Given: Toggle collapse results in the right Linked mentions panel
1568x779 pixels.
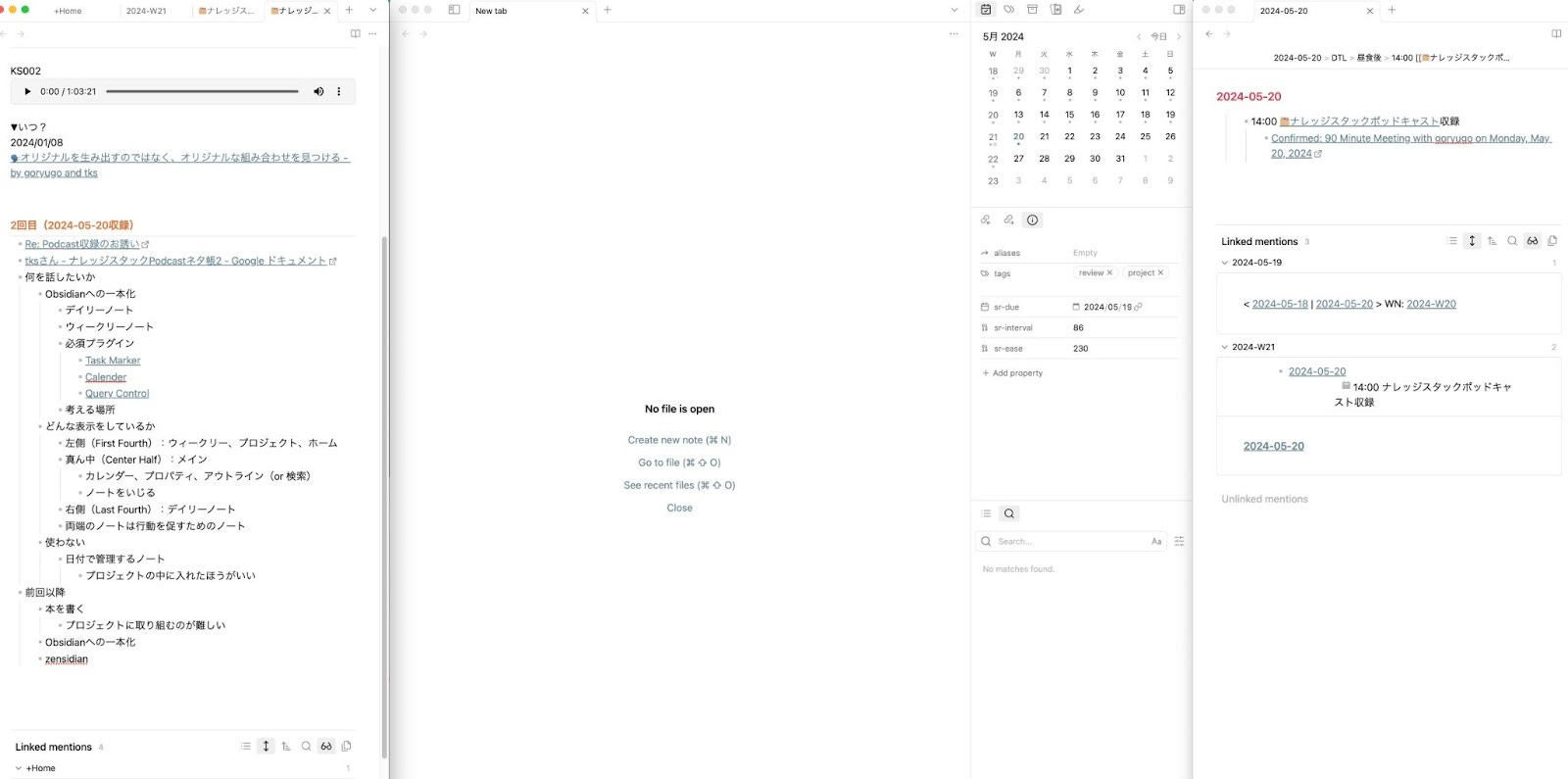Looking at the screenshot, I should coord(1452,241).
